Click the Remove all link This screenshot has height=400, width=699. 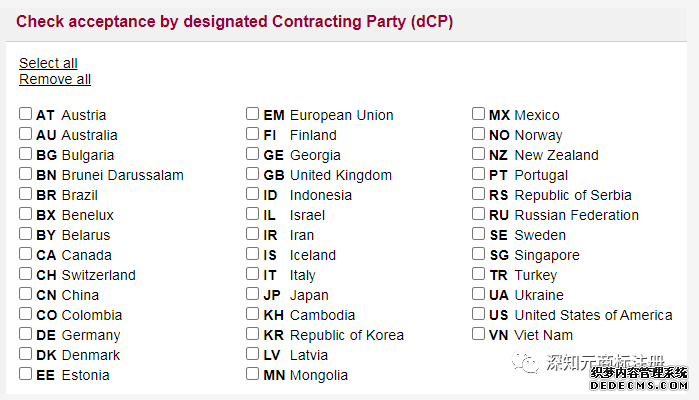[x=55, y=79]
